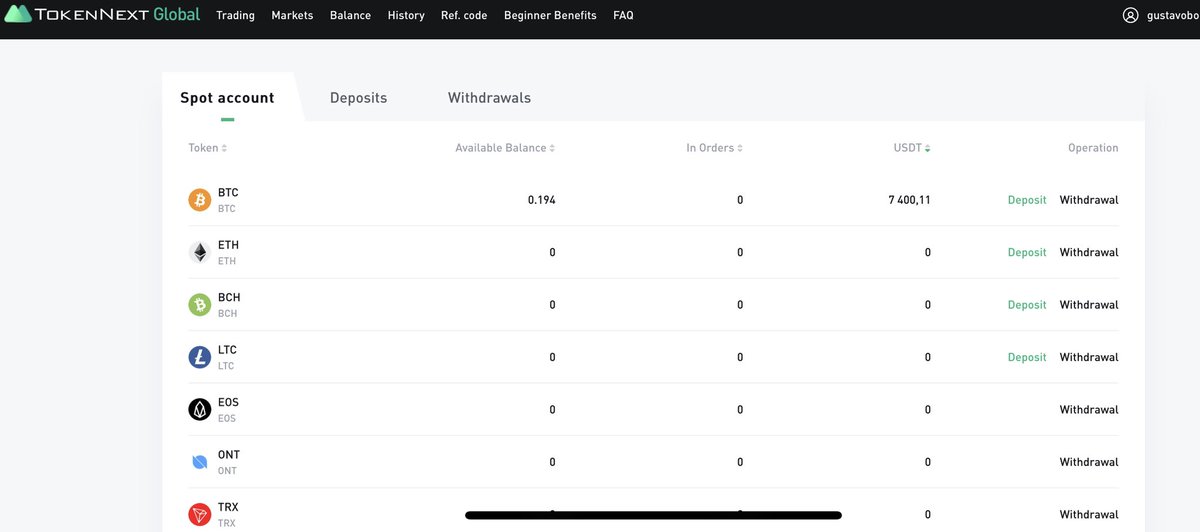Withdraw EOS
Viewport: 1200px width, 532px height.
click(1089, 410)
